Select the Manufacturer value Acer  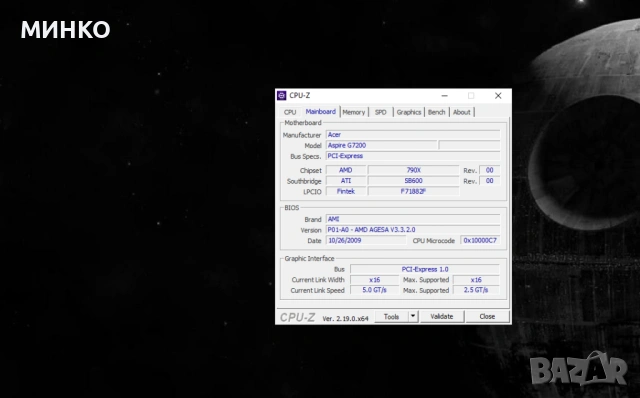[413, 135]
